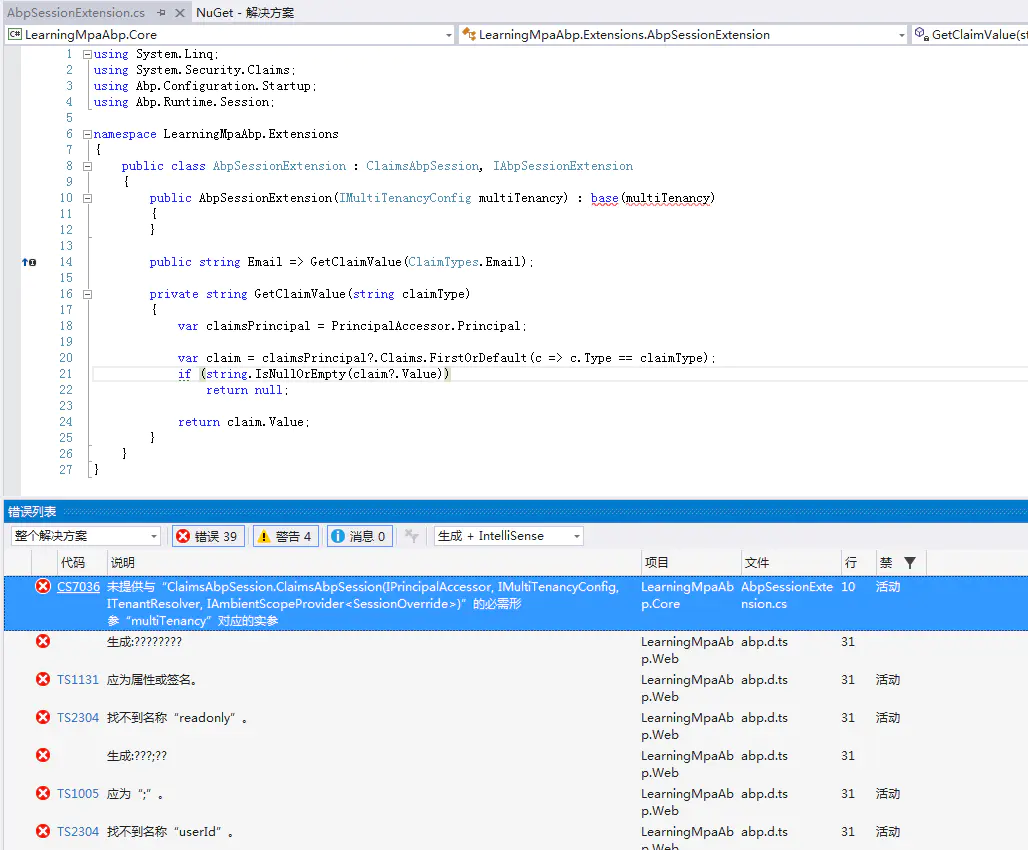Sort by the code column header
Viewport: 1028px width, 850px height.
73,563
